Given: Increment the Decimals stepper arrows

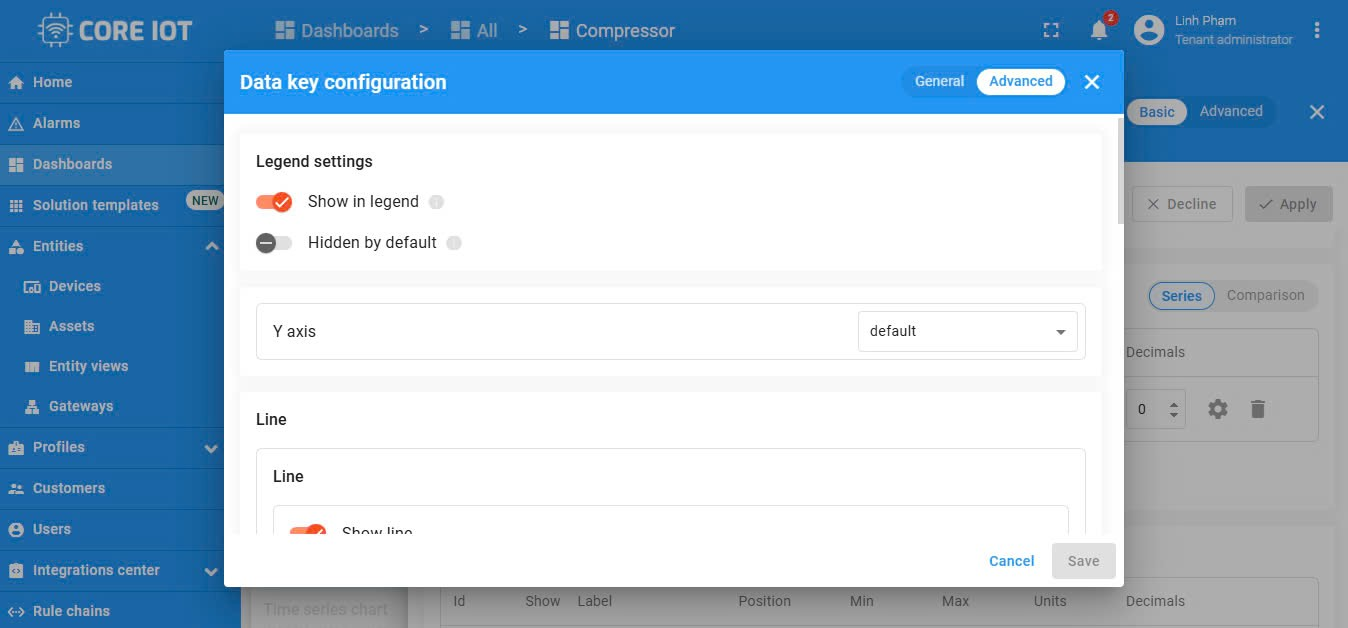Looking at the screenshot, I should point(1174,403).
